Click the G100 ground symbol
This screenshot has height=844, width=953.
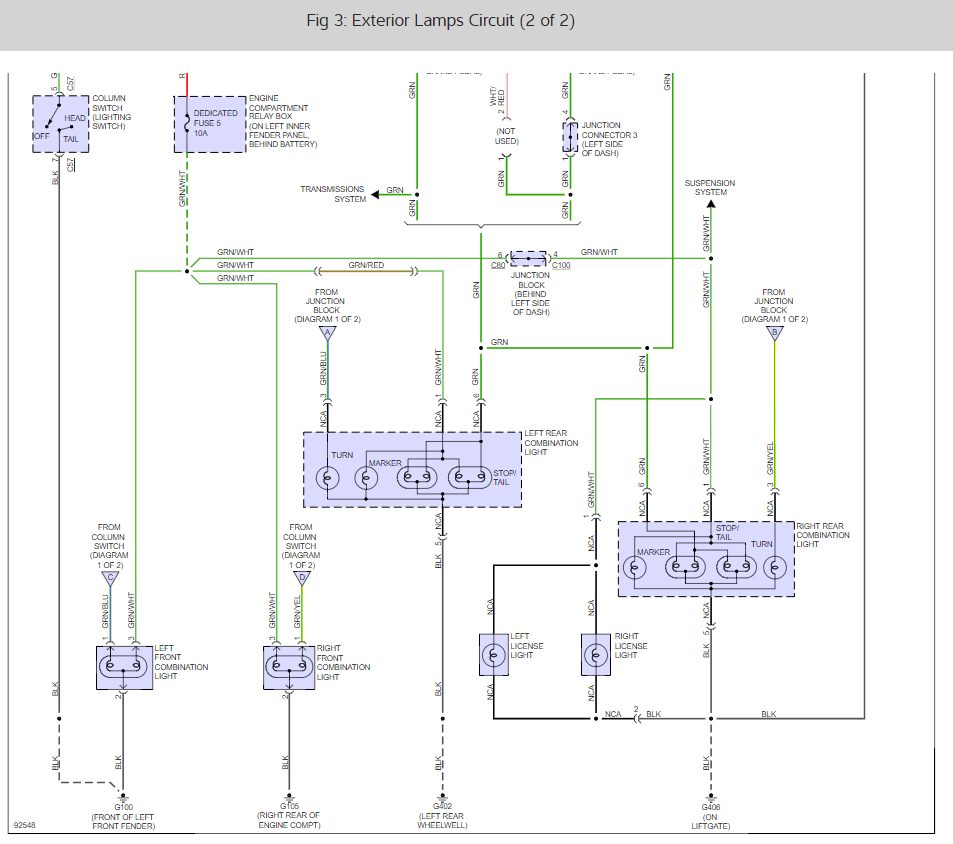[x=123, y=796]
